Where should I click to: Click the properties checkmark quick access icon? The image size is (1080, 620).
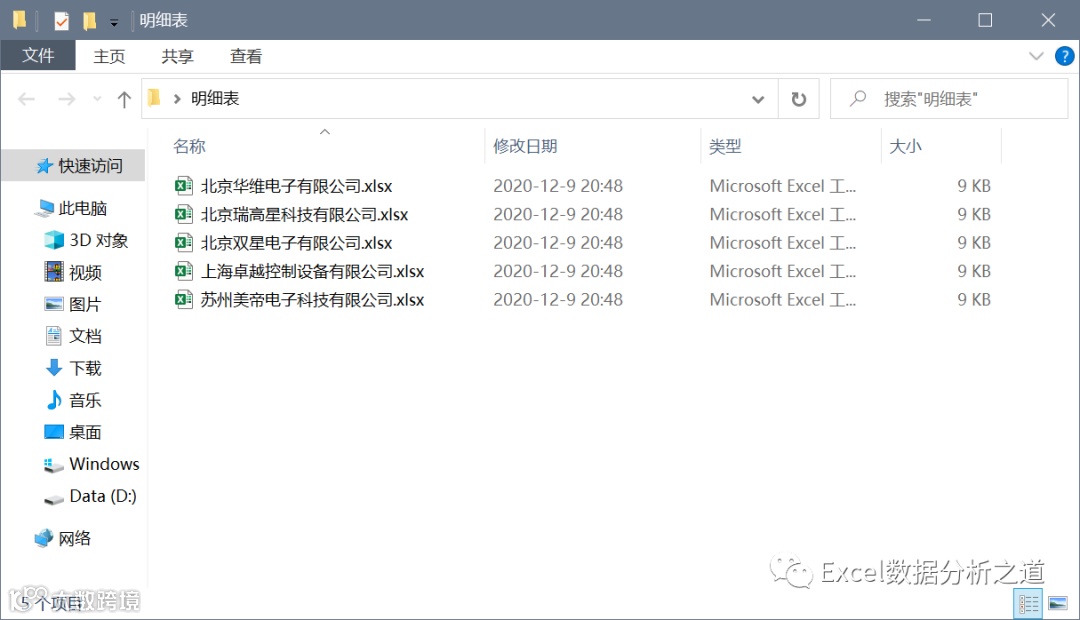[x=61, y=21]
